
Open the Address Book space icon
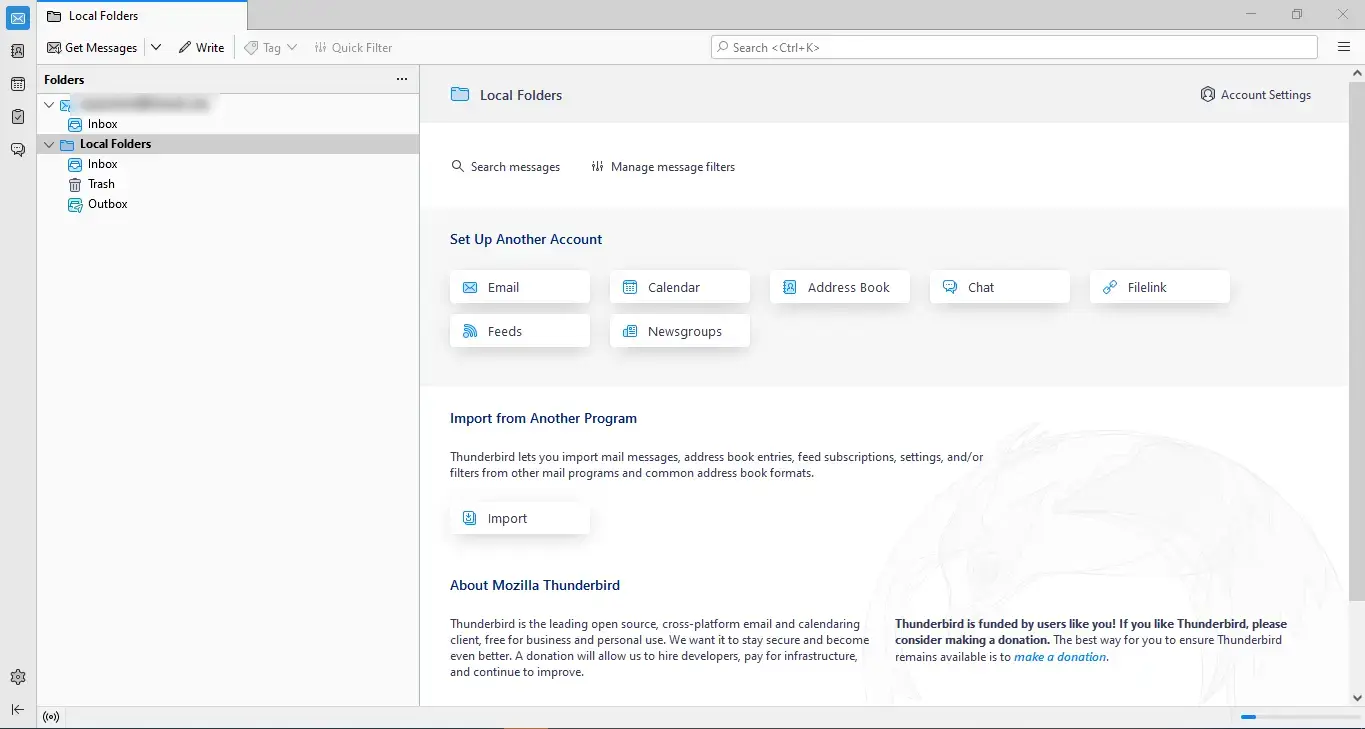coord(18,51)
